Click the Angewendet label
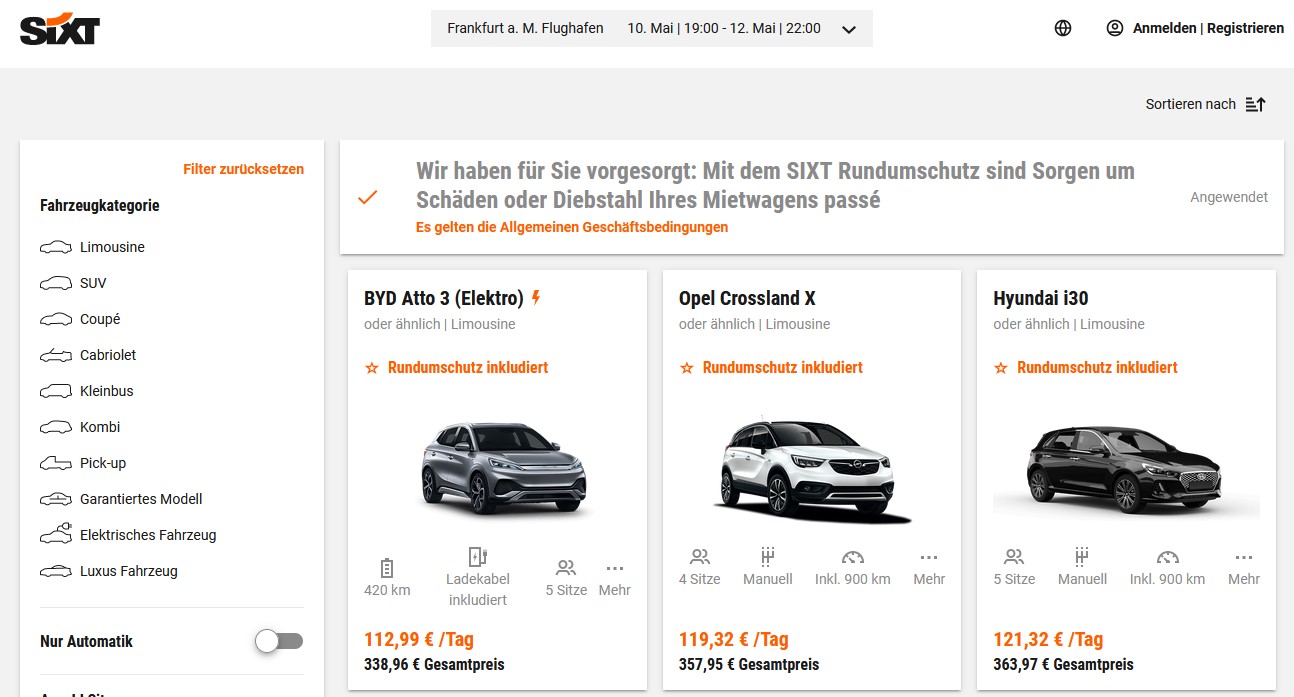This screenshot has width=1294, height=697. click(1229, 197)
